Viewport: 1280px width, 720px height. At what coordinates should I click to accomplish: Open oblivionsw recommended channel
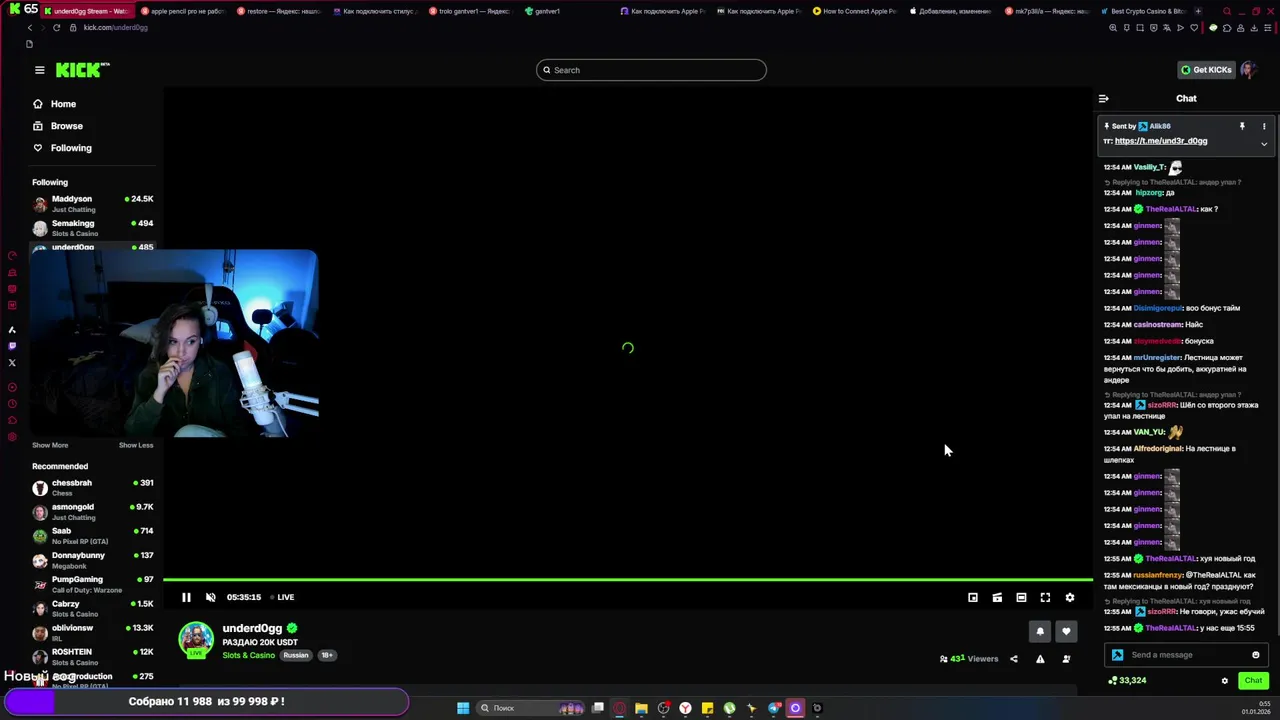tap(92, 632)
